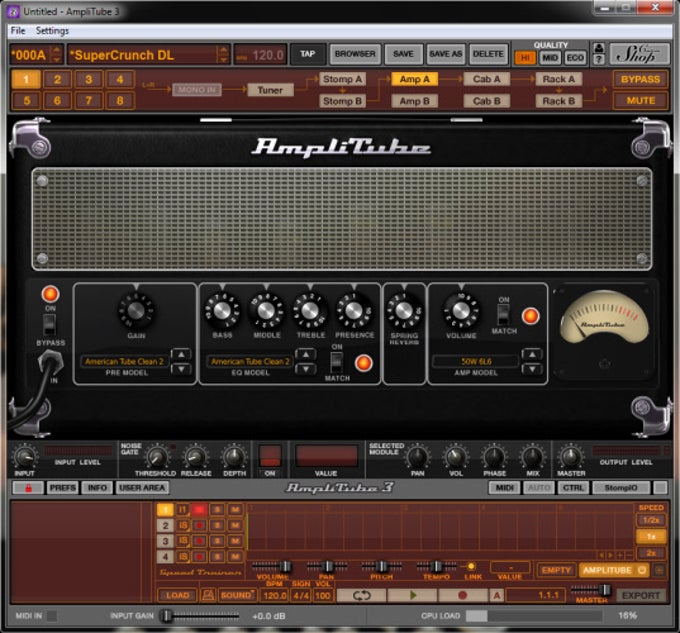Image resolution: width=680 pixels, height=633 pixels.
Task: Click the Bass knob on the amp
Action: (222, 310)
